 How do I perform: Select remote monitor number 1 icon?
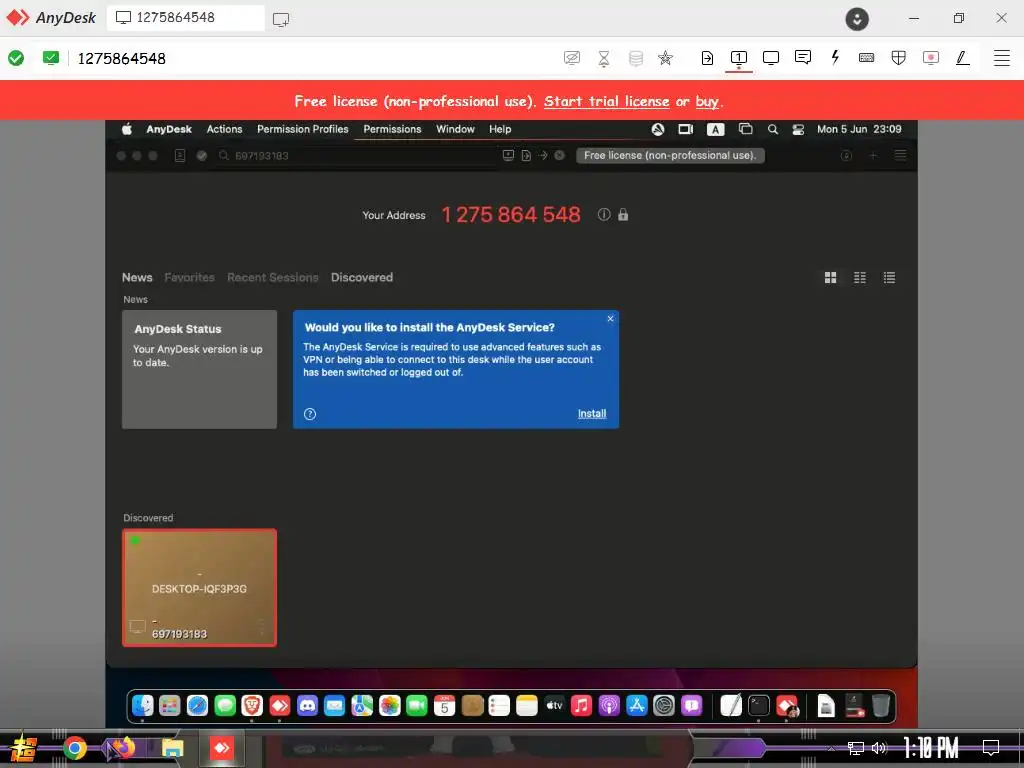[x=739, y=57]
